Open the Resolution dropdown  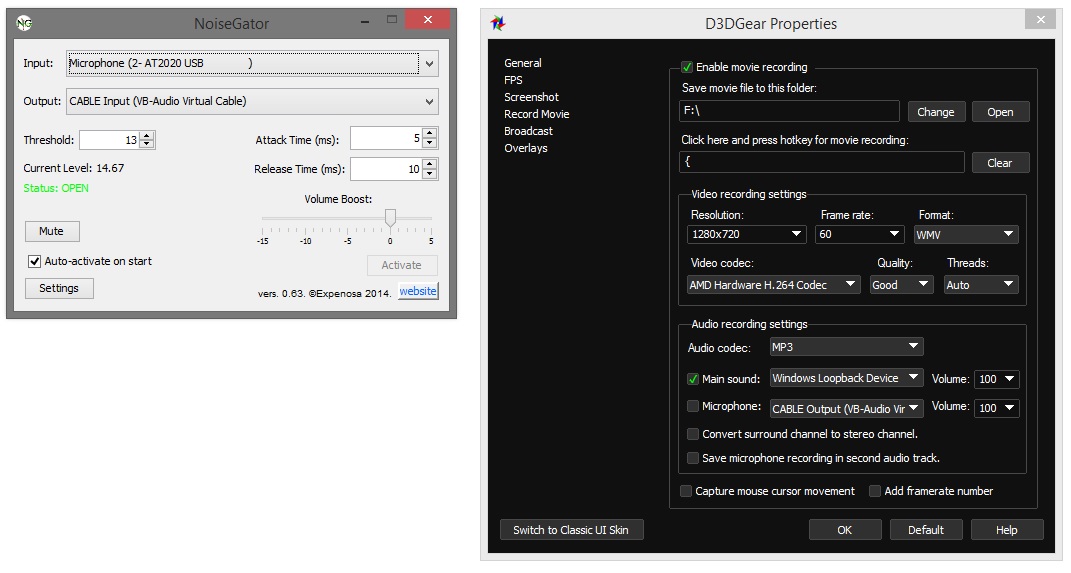[747, 234]
